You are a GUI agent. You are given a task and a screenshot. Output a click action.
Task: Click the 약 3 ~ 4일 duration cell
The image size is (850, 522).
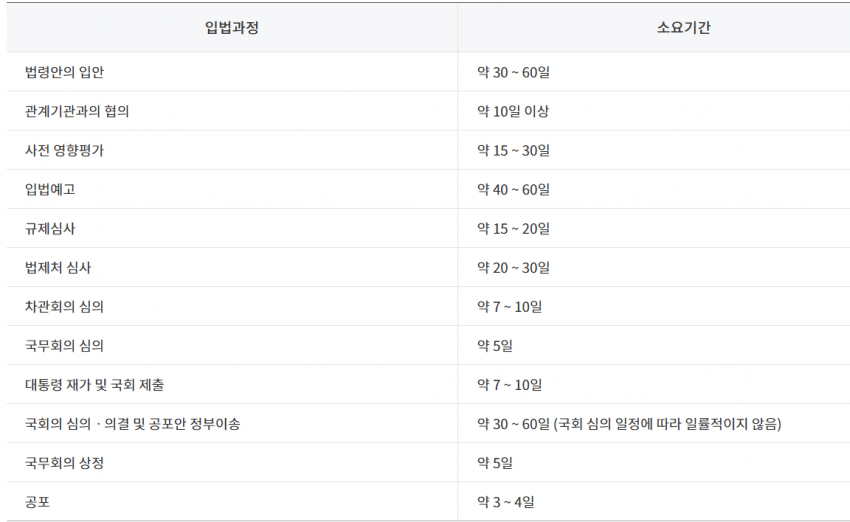(x=506, y=502)
